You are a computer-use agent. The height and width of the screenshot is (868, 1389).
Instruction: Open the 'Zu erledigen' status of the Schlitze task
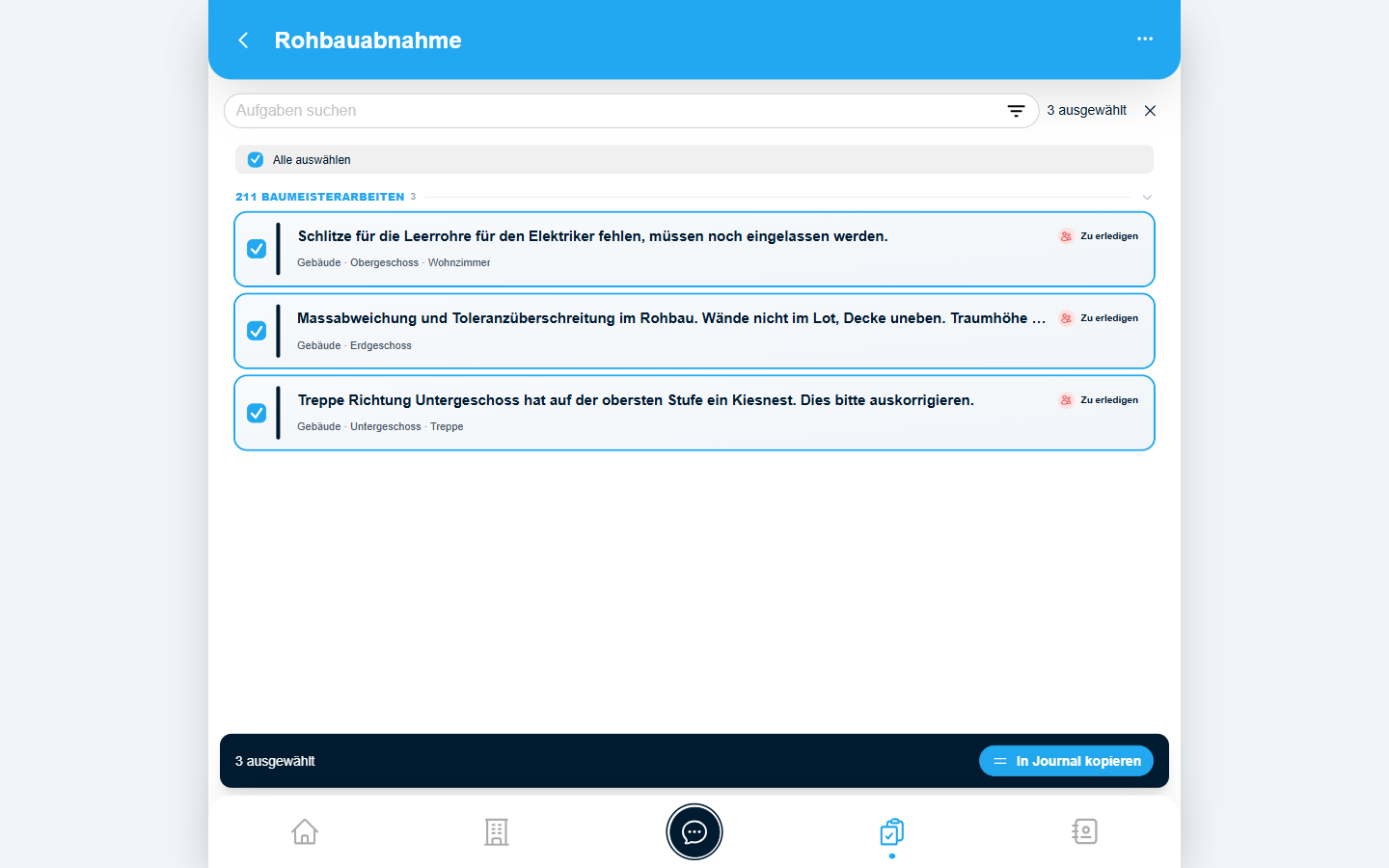1099,236
